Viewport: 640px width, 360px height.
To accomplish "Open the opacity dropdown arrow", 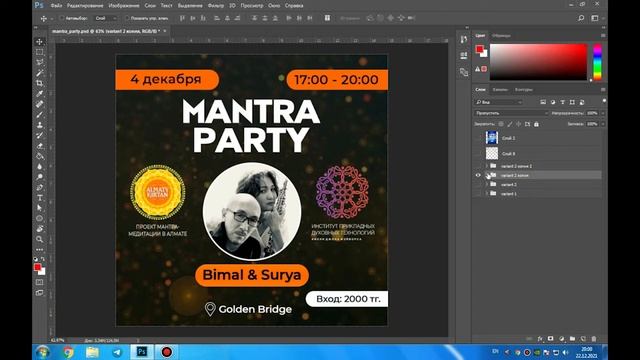I will click(603, 113).
